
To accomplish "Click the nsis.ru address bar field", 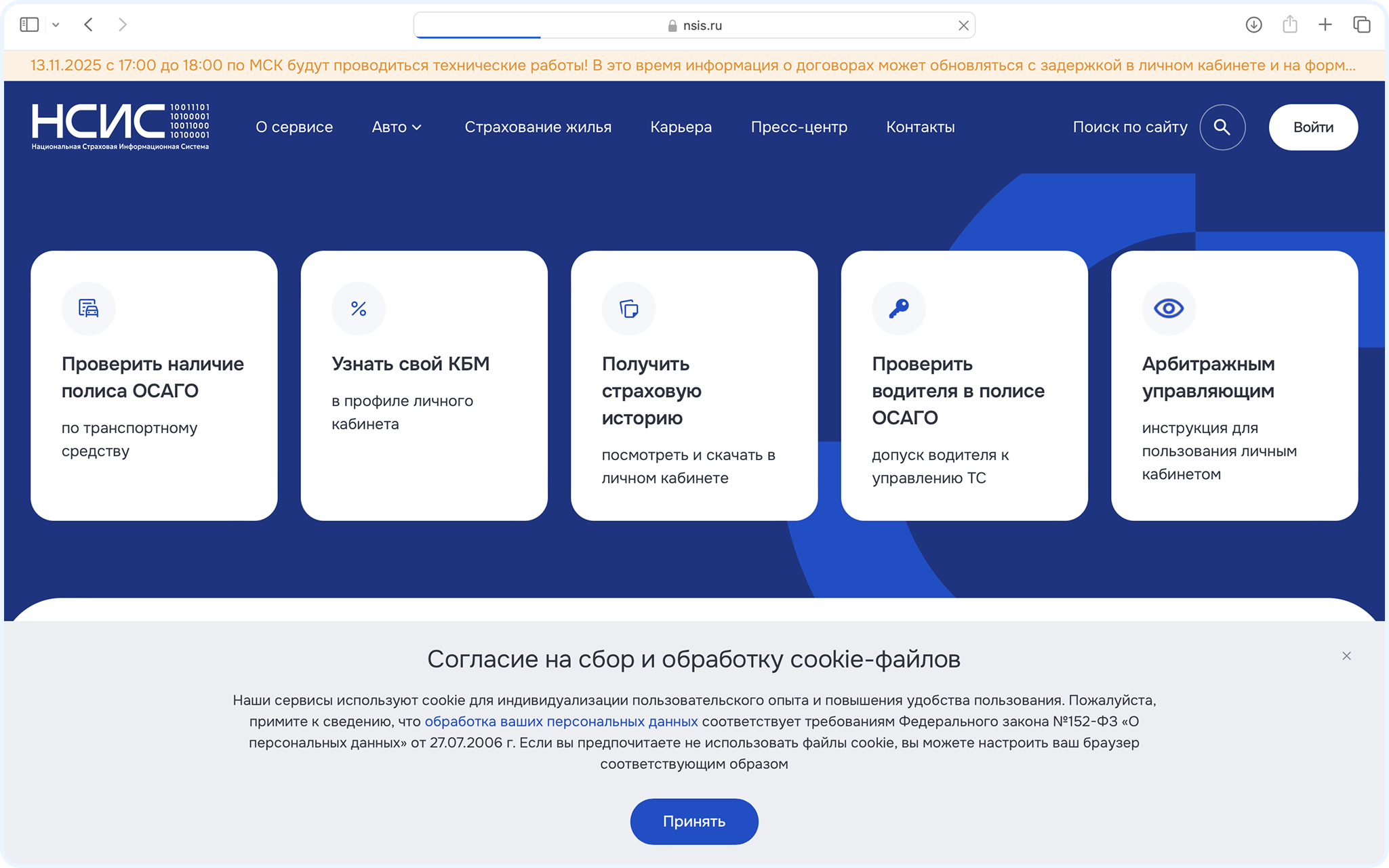I will [x=694, y=25].
